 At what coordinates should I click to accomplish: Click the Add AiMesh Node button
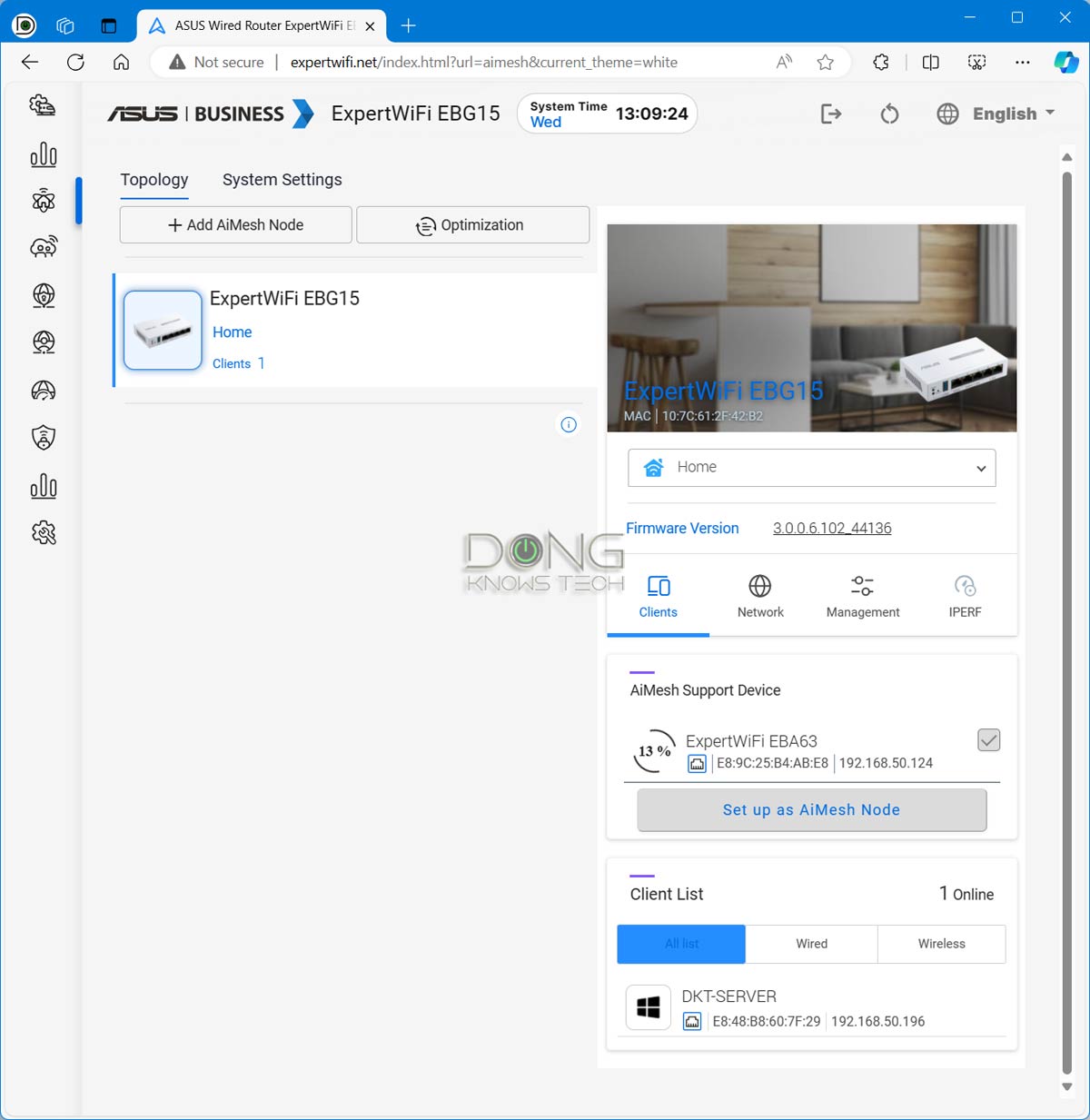(236, 225)
